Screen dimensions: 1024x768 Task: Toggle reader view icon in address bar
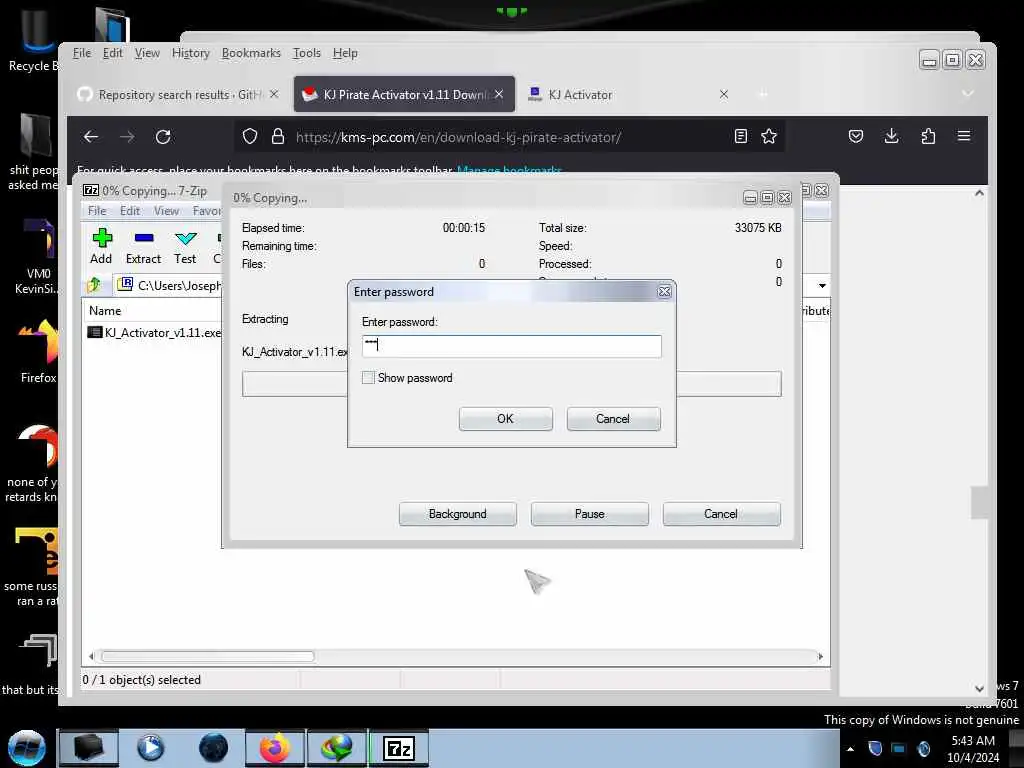[741, 136]
